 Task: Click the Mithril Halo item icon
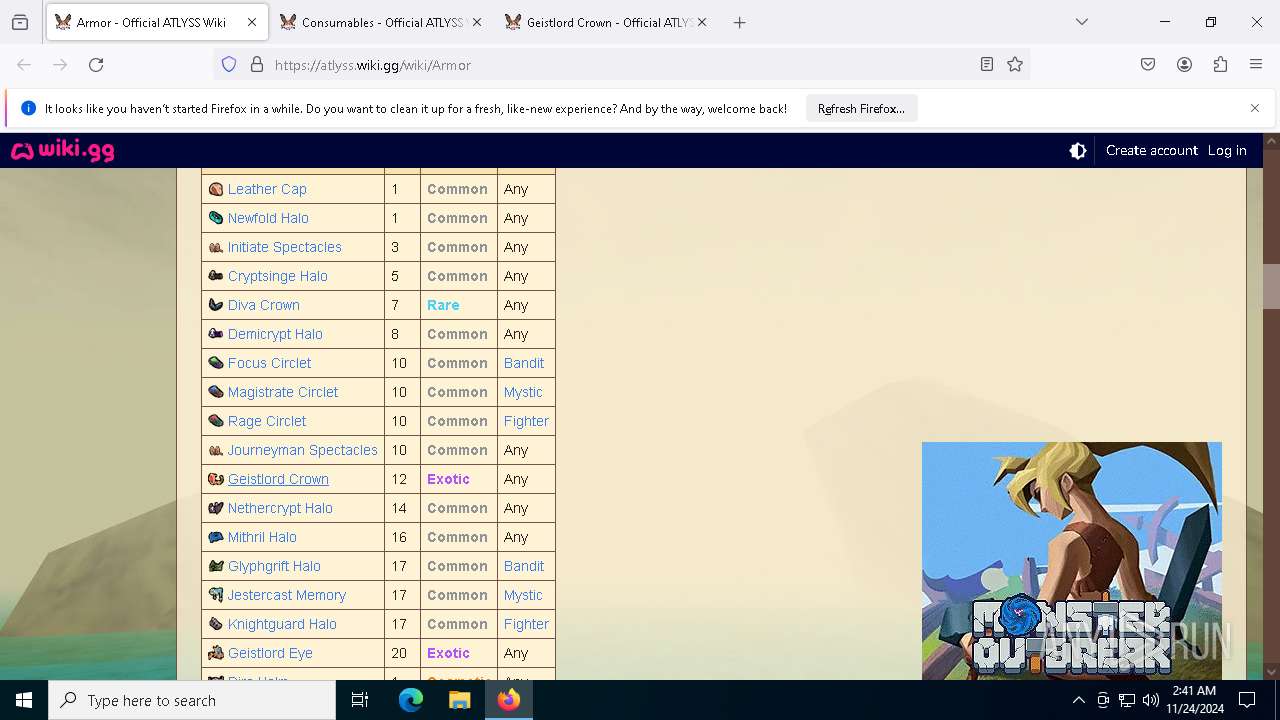pos(216,537)
